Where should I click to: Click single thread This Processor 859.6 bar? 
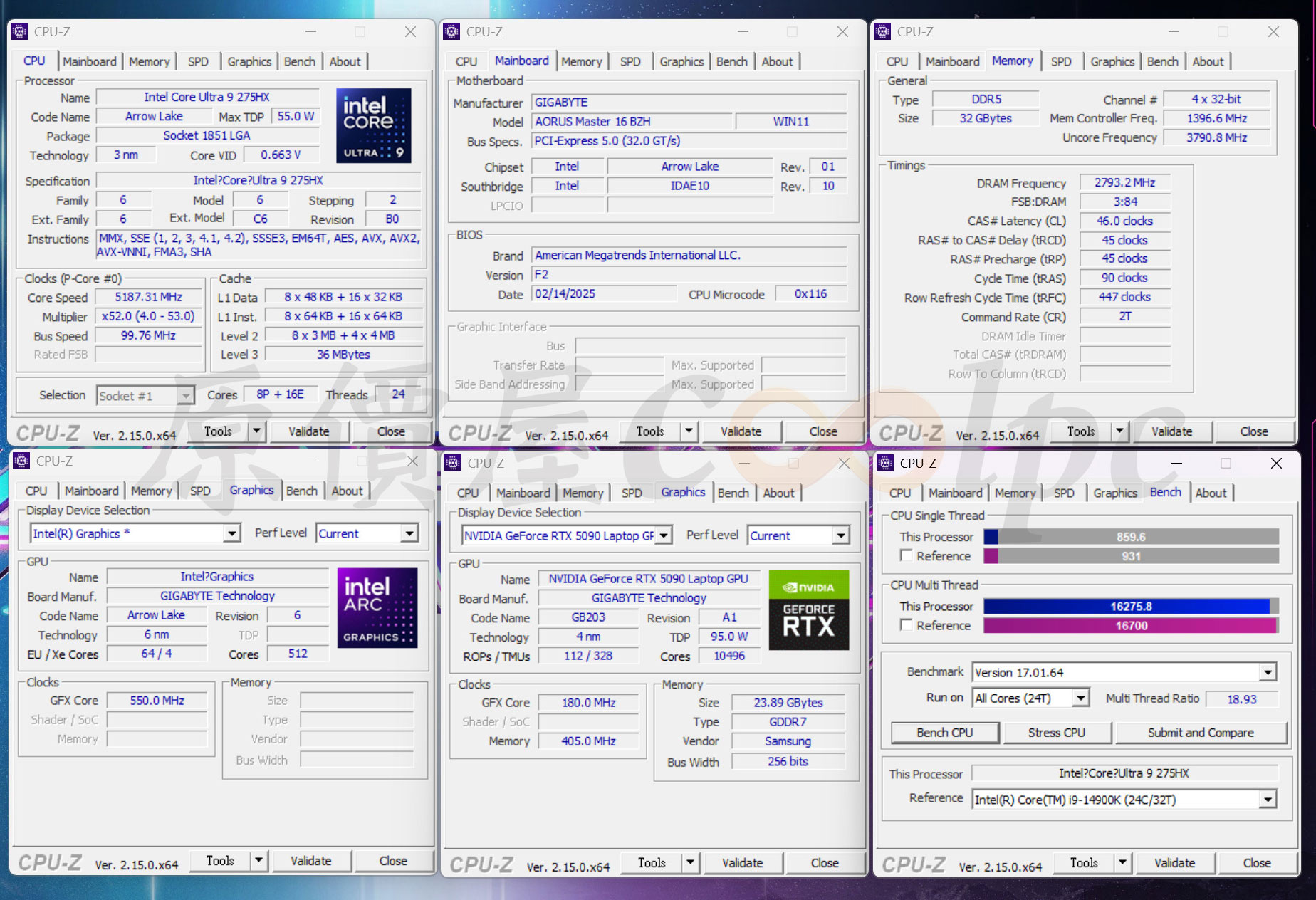(1131, 537)
